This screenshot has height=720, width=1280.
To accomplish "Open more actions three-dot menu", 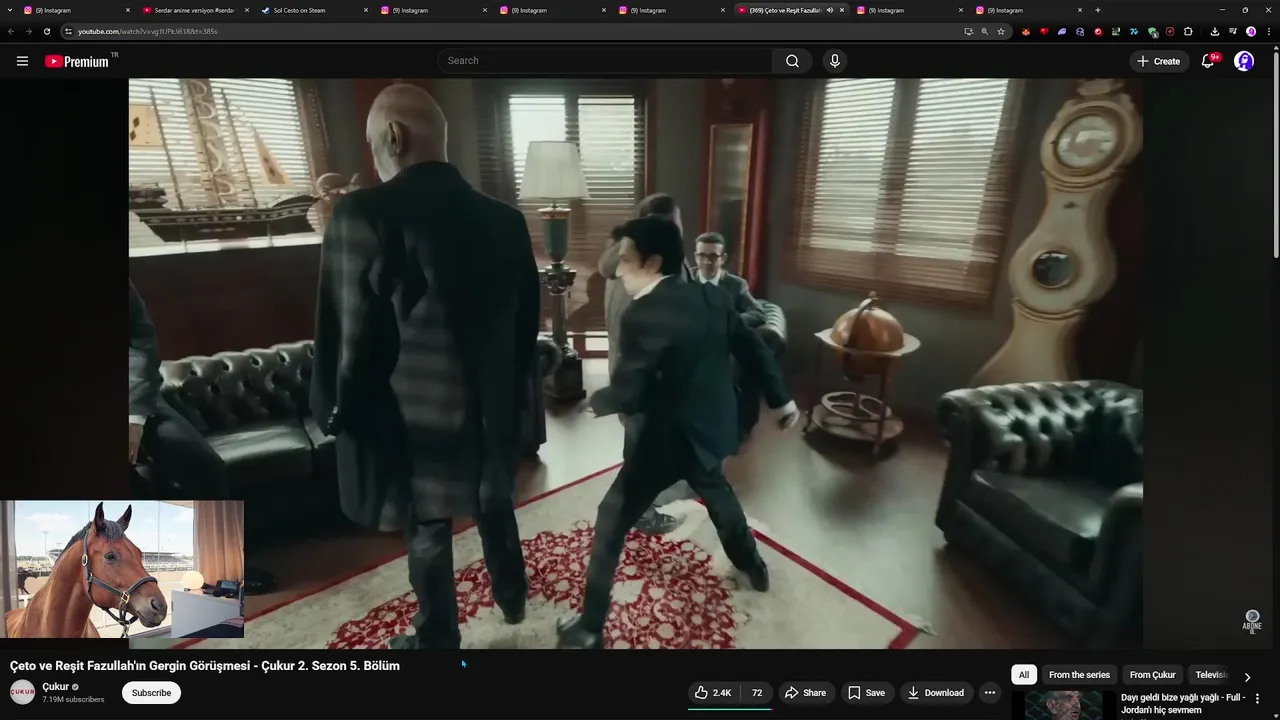I will (x=990, y=693).
